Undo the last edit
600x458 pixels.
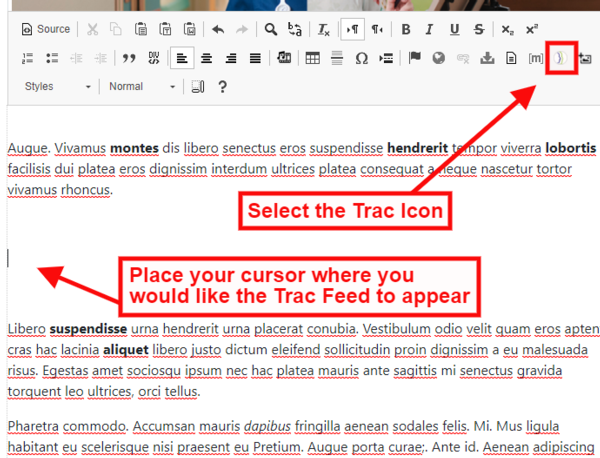(218, 29)
